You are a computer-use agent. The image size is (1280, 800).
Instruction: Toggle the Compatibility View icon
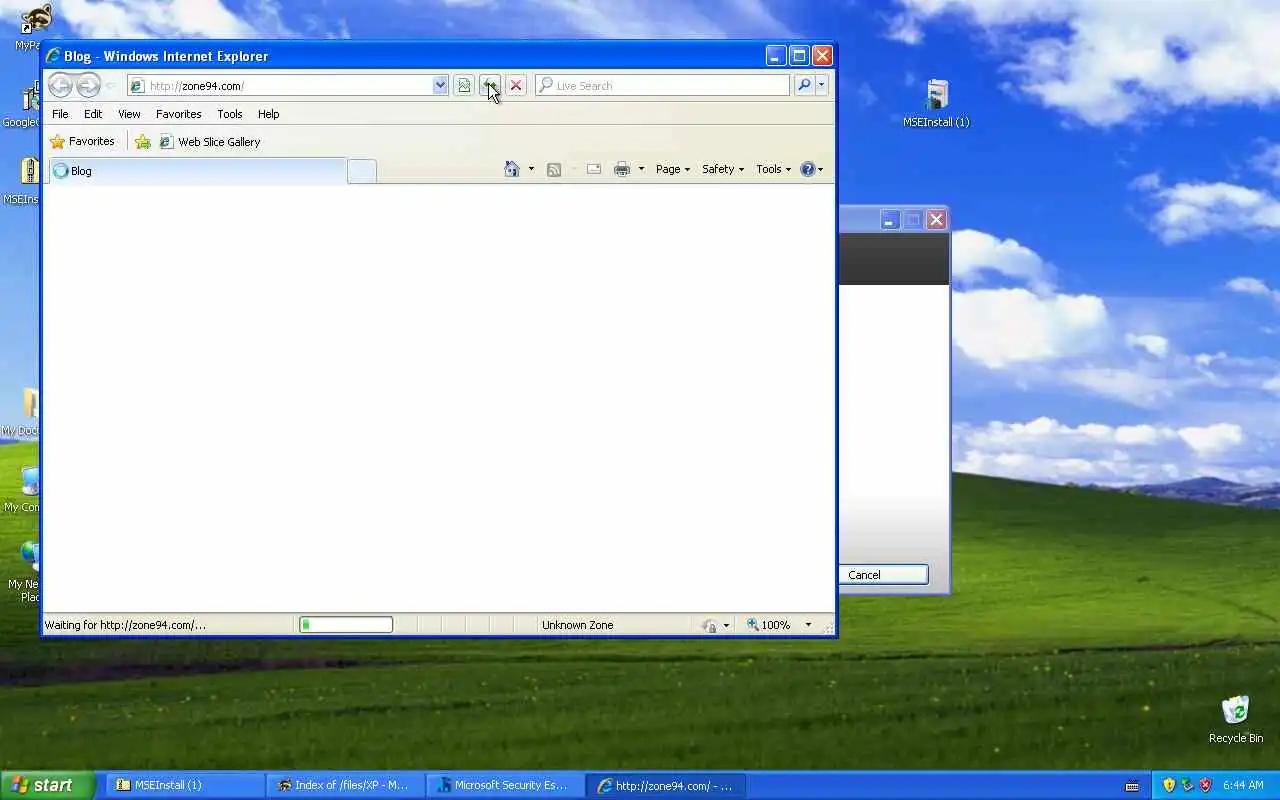(464, 86)
